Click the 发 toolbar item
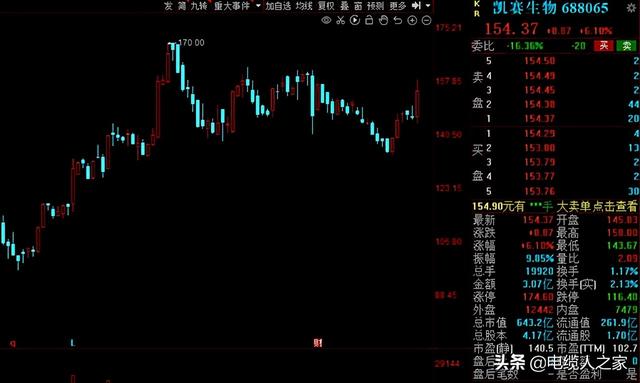640x383 pixels. pyautogui.click(x=168, y=6)
